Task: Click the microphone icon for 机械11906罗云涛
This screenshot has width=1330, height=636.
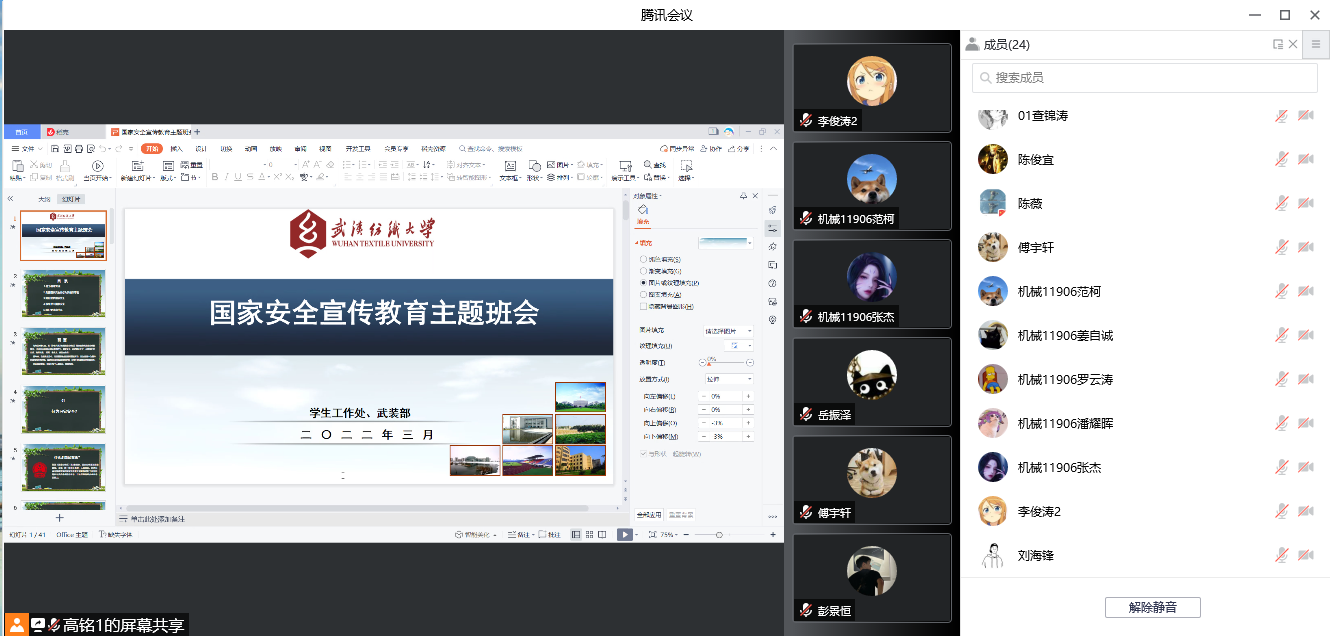Action: [1281, 380]
